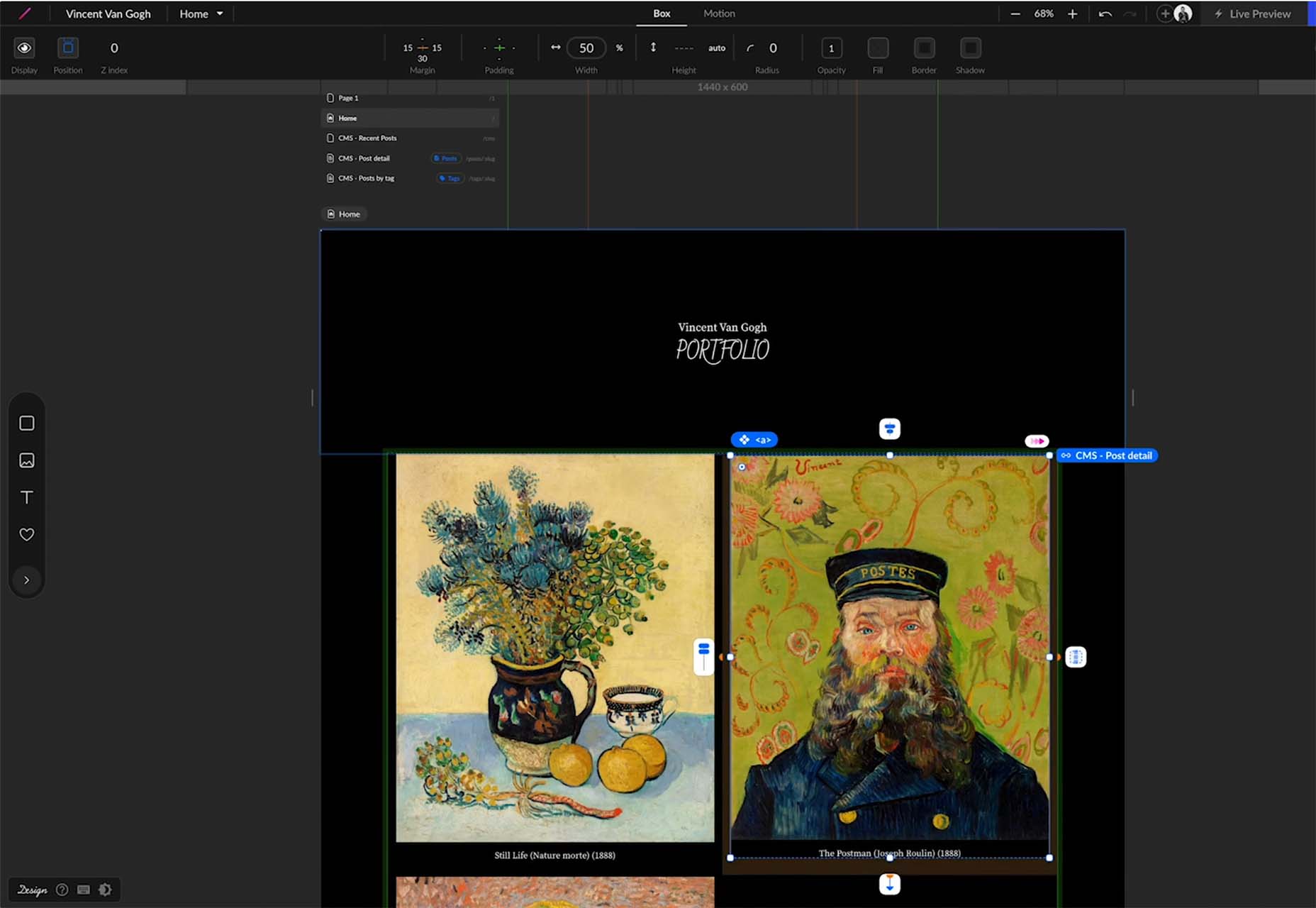The width and height of the screenshot is (1316, 908).
Task: Select the Image tool in left toolbar
Action: 27,460
